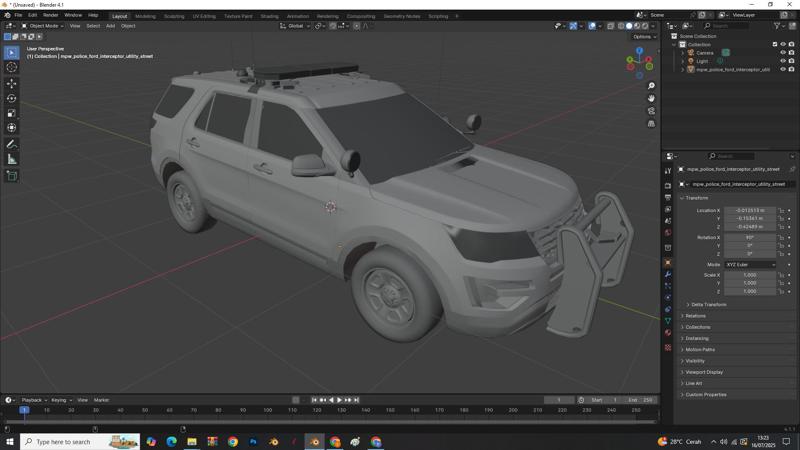Play the animation forward
800x450 pixels.
tap(339, 400)
